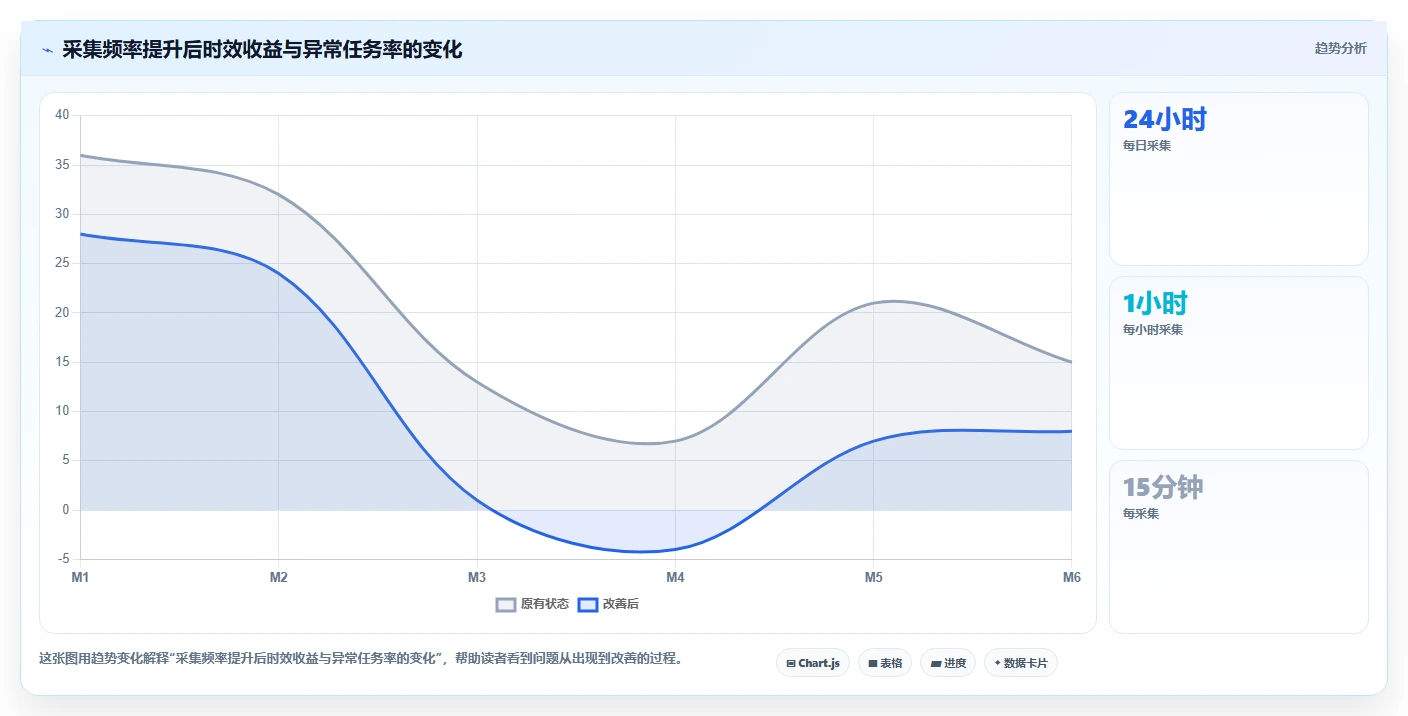Click the M1 x-axis label

[80, 577]
